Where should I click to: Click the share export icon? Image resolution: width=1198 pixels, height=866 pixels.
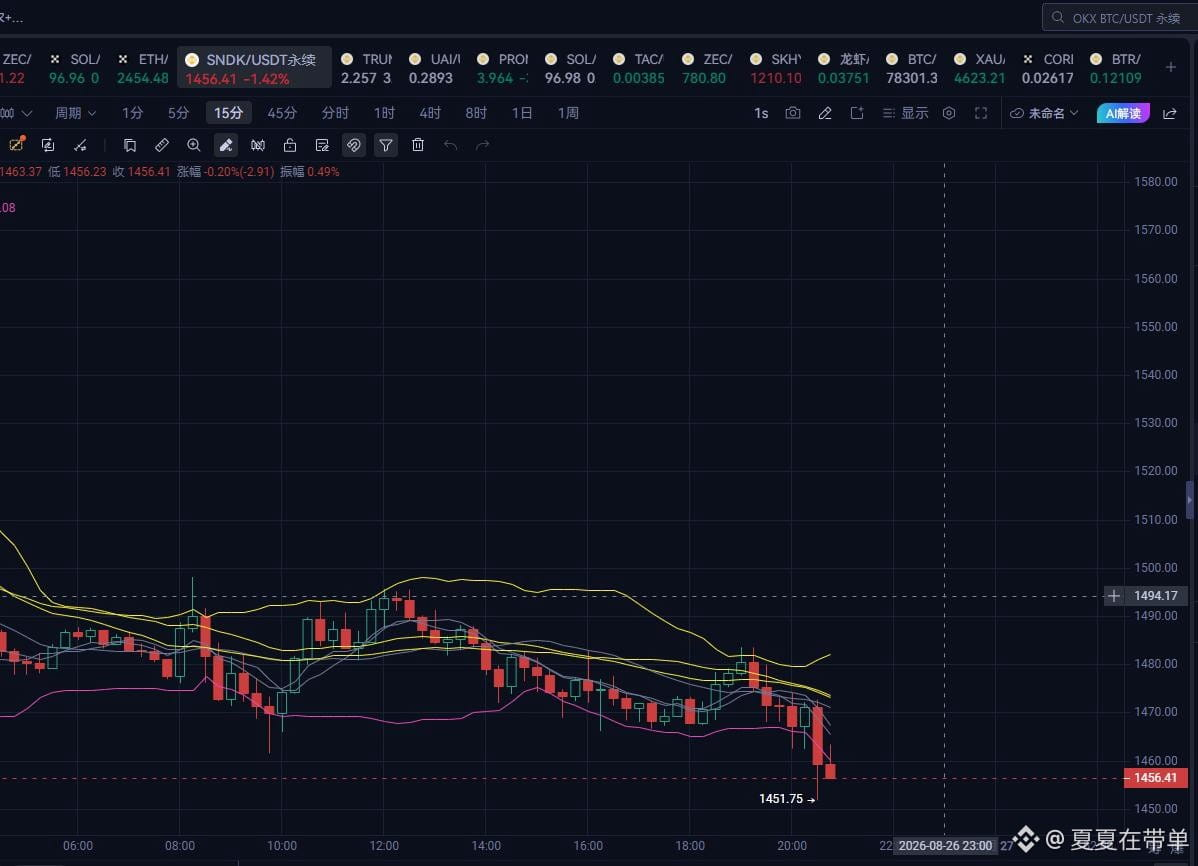1170,113
